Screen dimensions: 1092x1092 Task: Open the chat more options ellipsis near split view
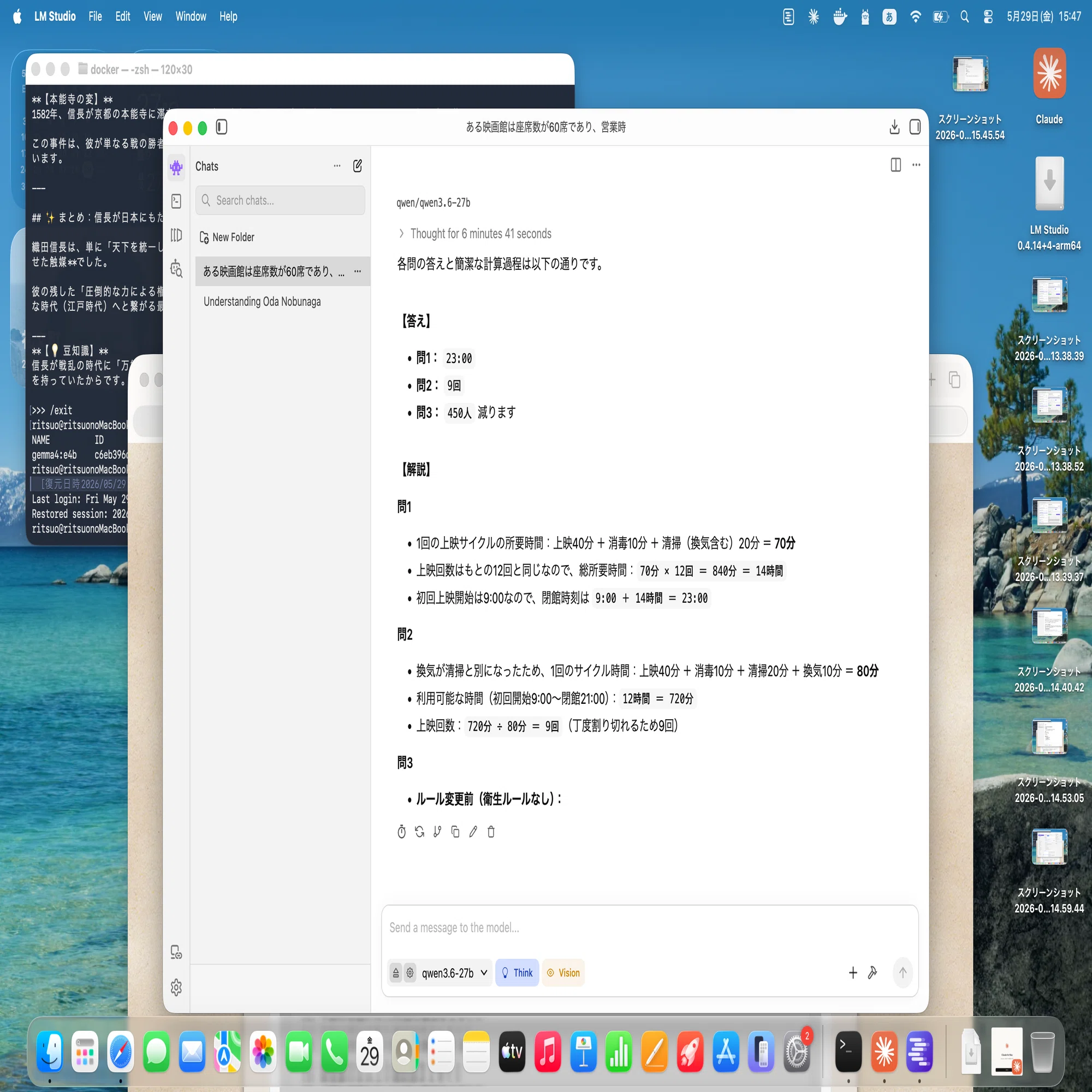pos(916,165)
